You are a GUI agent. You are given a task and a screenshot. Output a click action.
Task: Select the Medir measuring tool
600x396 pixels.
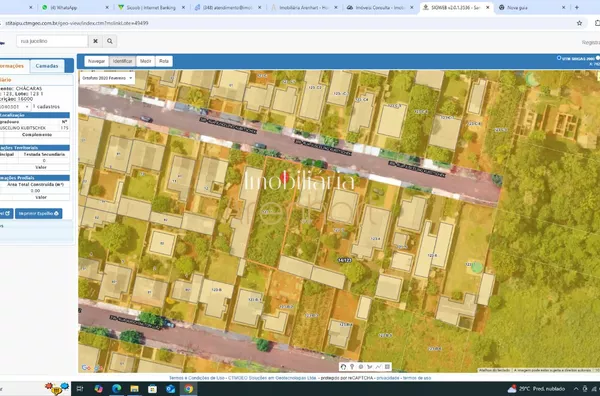[145, 61]
